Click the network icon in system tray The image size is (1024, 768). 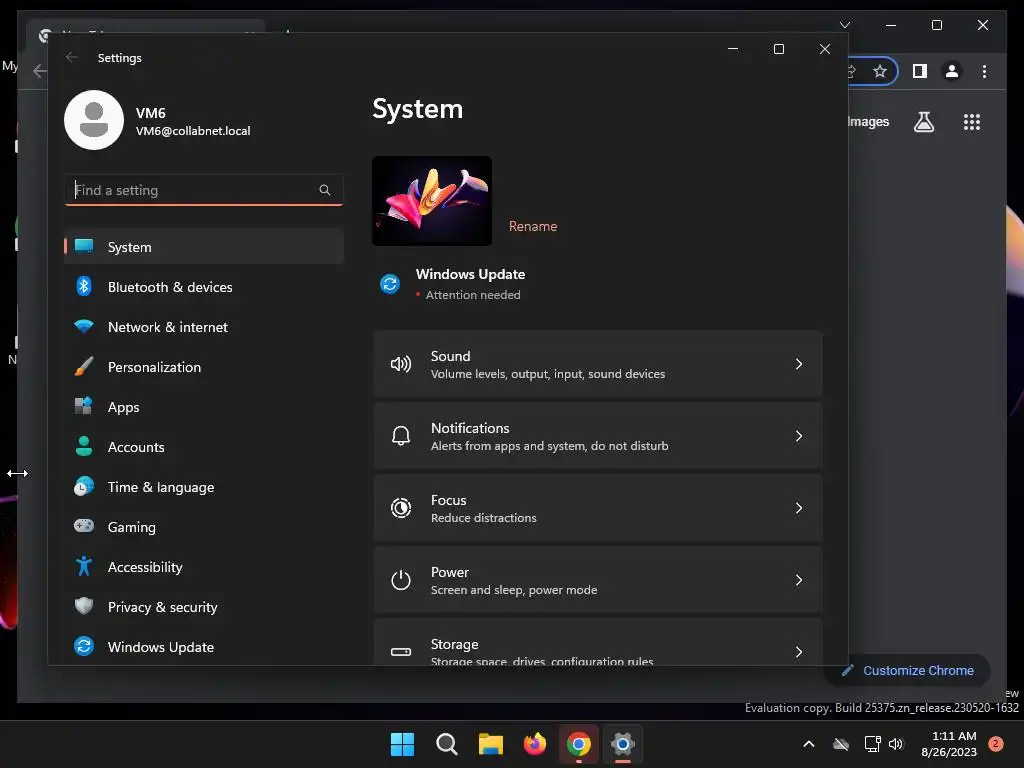tap(872, 744)
